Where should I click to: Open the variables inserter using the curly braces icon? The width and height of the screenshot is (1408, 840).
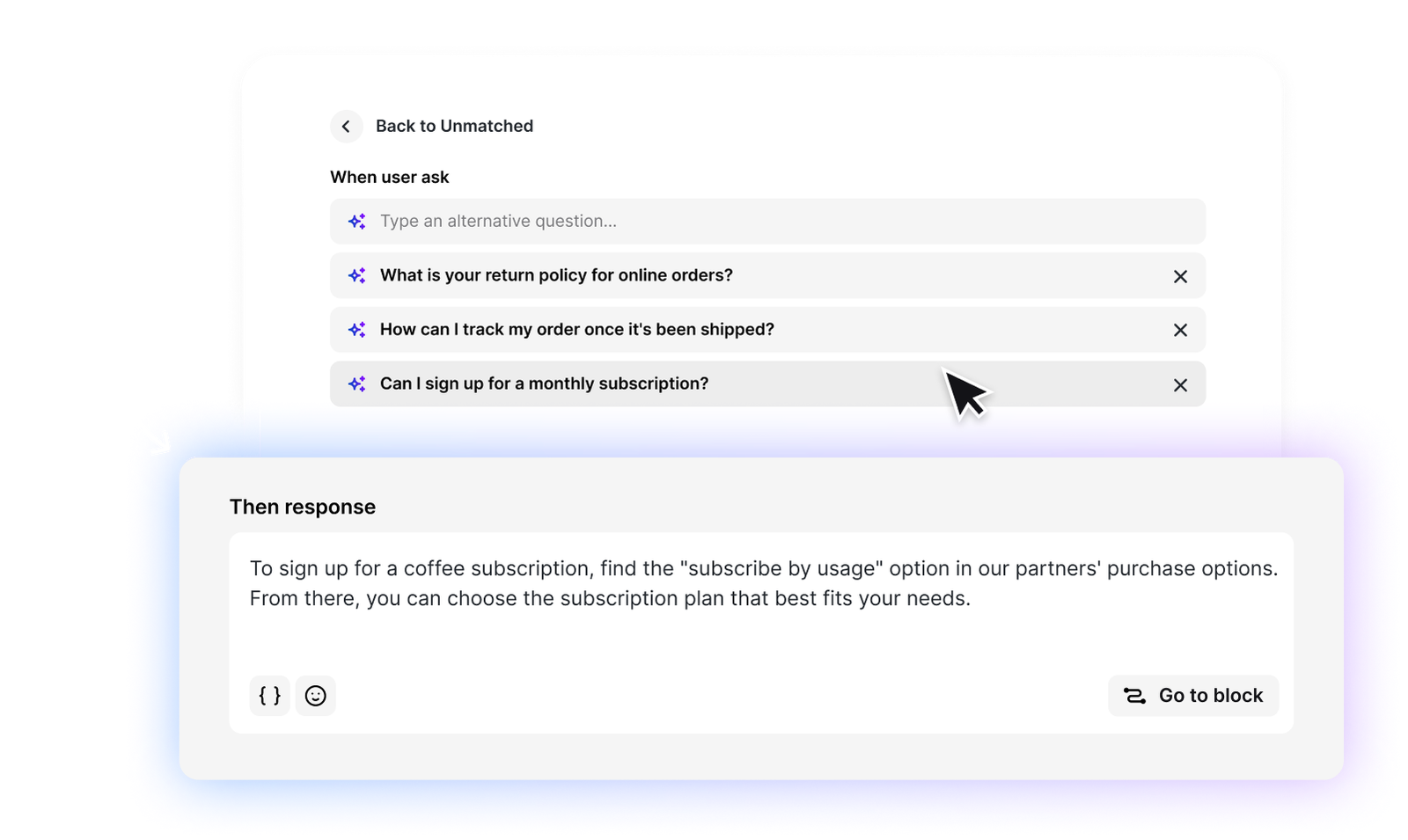tap(269, 696)
